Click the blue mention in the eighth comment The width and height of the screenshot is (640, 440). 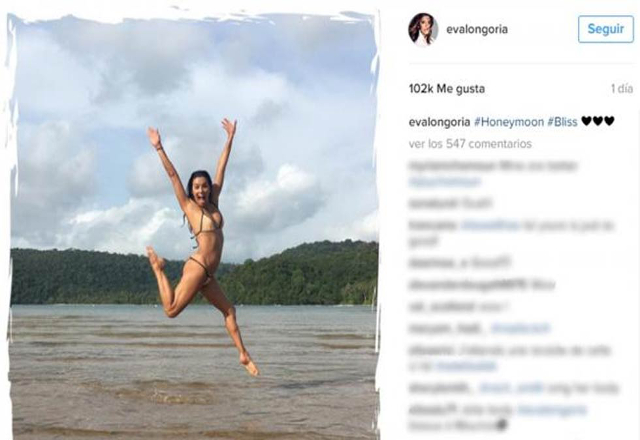pyautogui.click(x=466, y=366)
